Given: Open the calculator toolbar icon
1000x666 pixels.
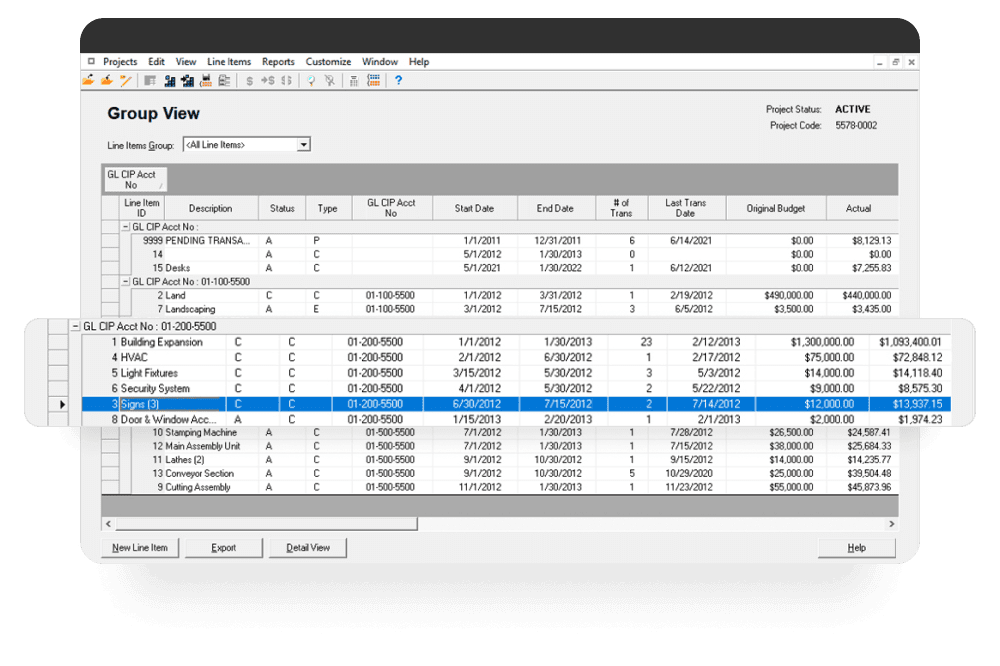Looking at the screenshot, I should click(x=355, y=80).
